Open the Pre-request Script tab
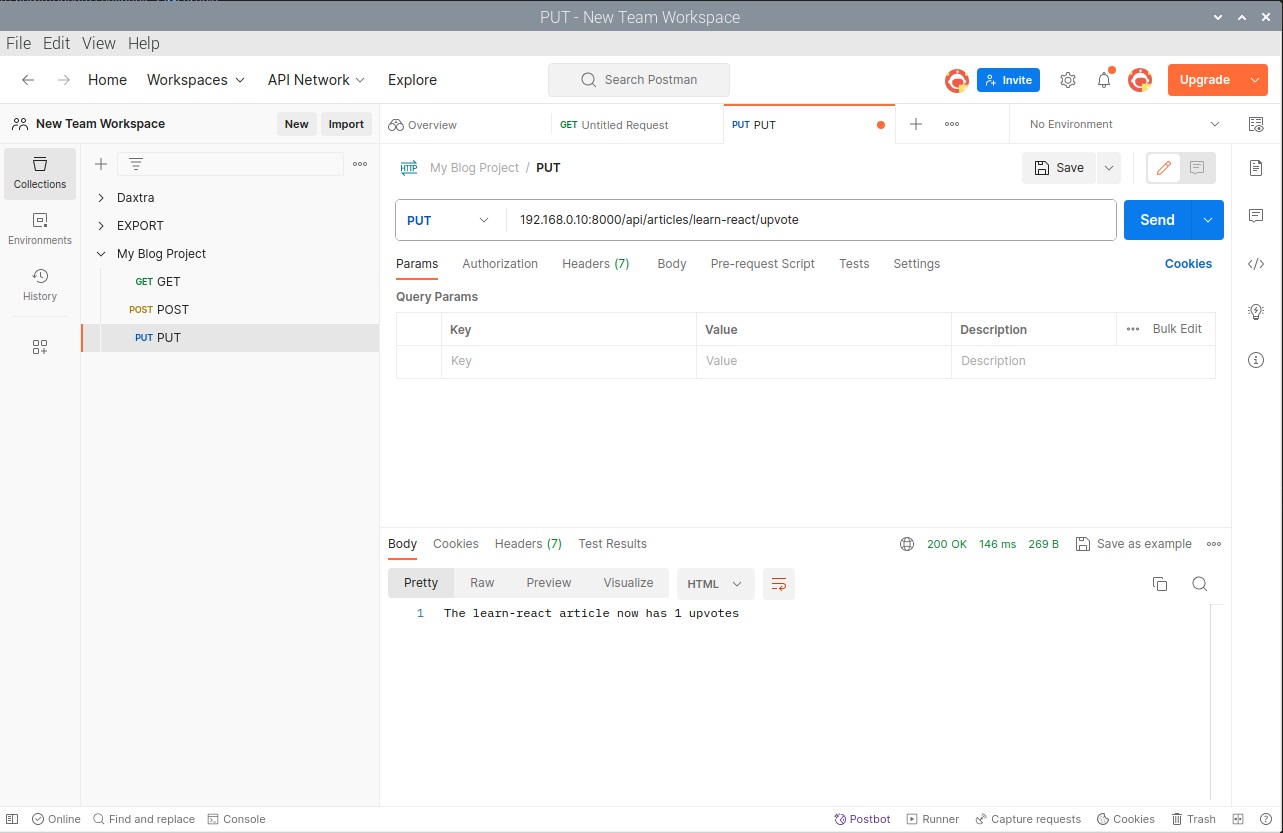Image resolution: width=1283 pixels, height=833 pixels. [x=763, y=264]
